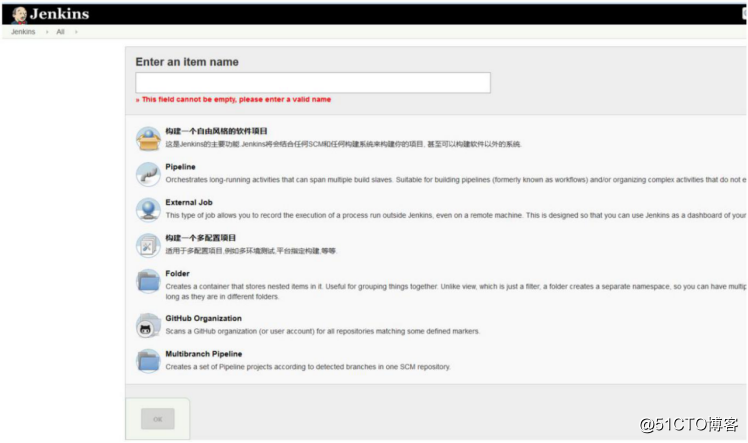Viewport: 748px width, 443px height.
Task: Click External Job description 'This type of job'
Action: pos(456,216)
